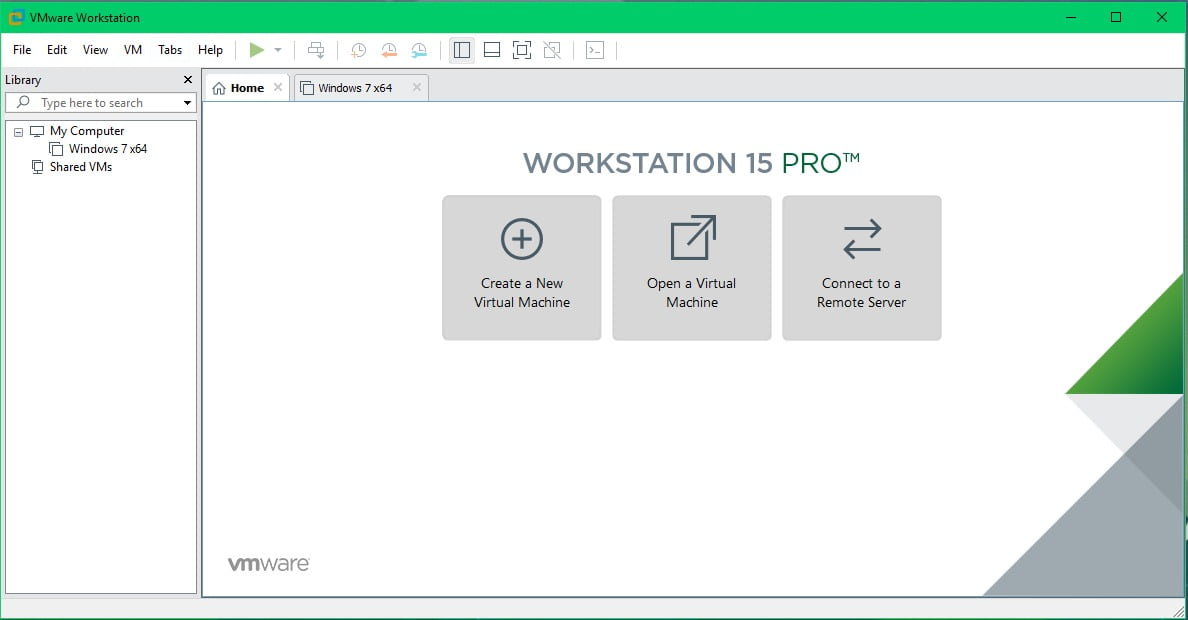This screenshot has width=1188, height=620.
Task: Open the Tabs menu
Action: click(170, 50)
